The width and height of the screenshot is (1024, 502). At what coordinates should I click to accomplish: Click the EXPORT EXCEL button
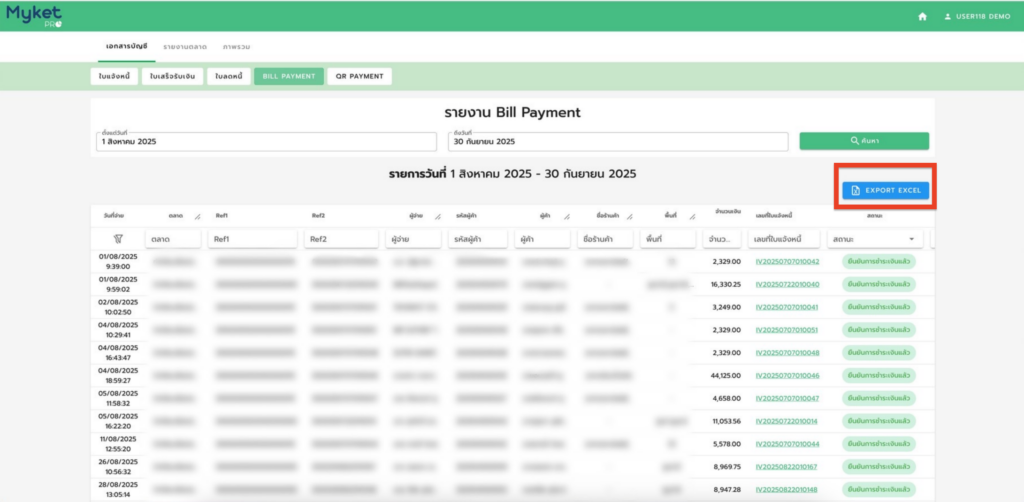click(x=886, y=191)
